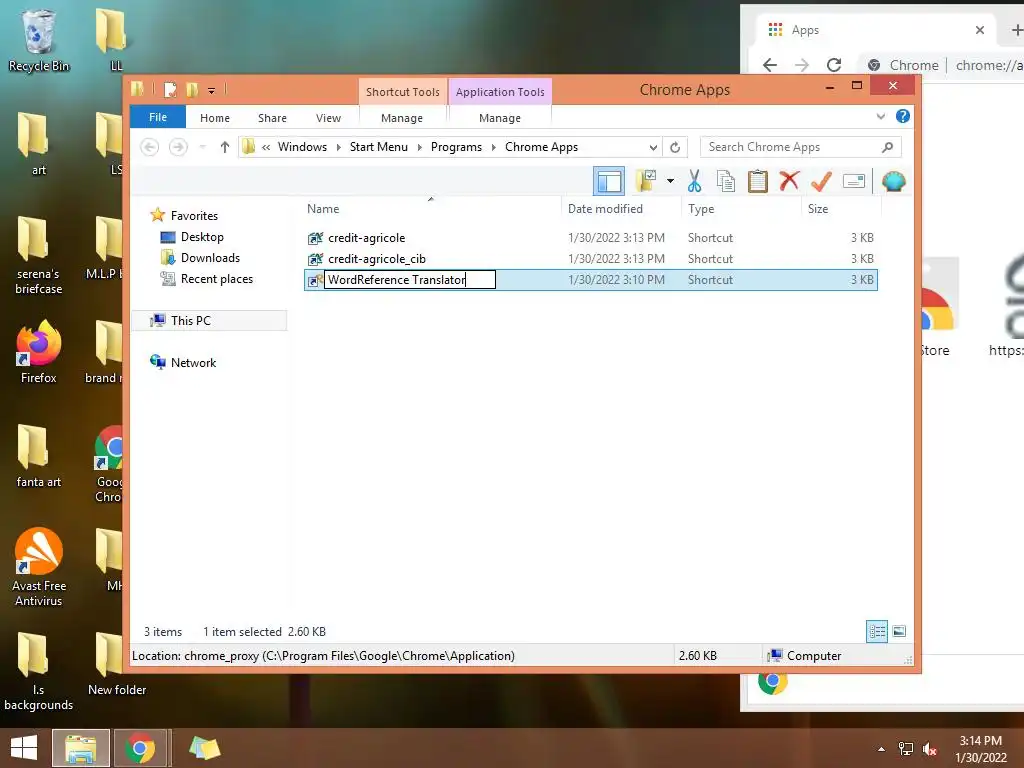Click the Refresh button beside address bar
Viewport: 1024px width, 768px height.
[675, 147]
